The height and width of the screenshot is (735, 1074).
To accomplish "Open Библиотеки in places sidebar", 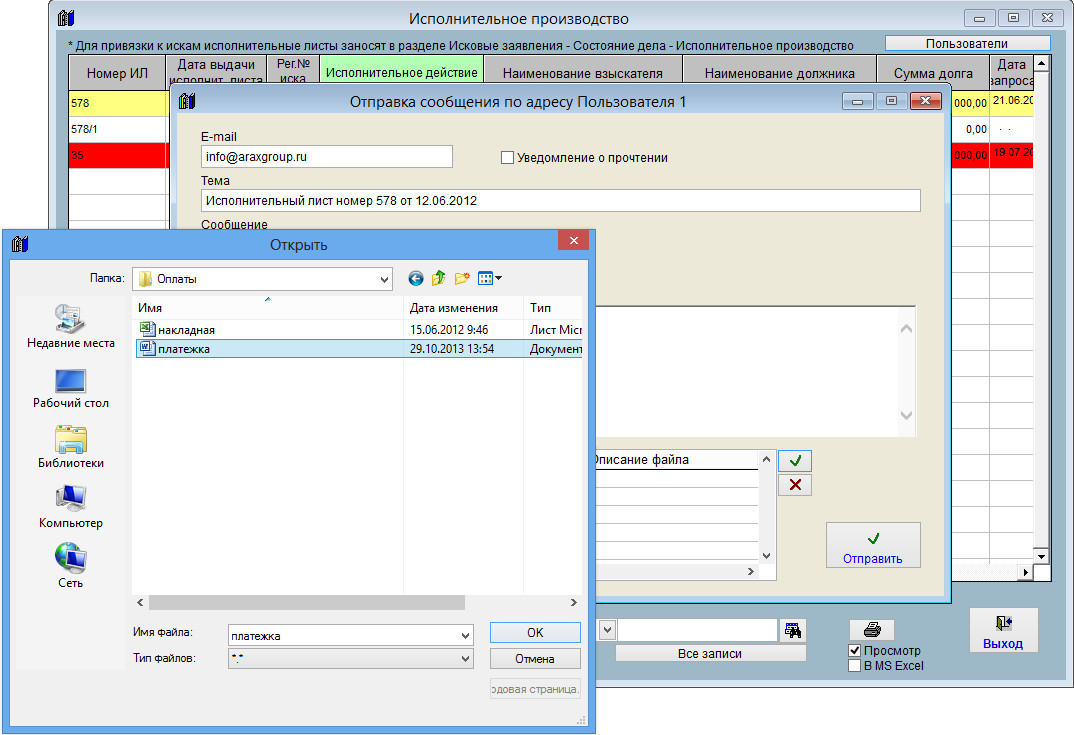I will pos(70,447).
